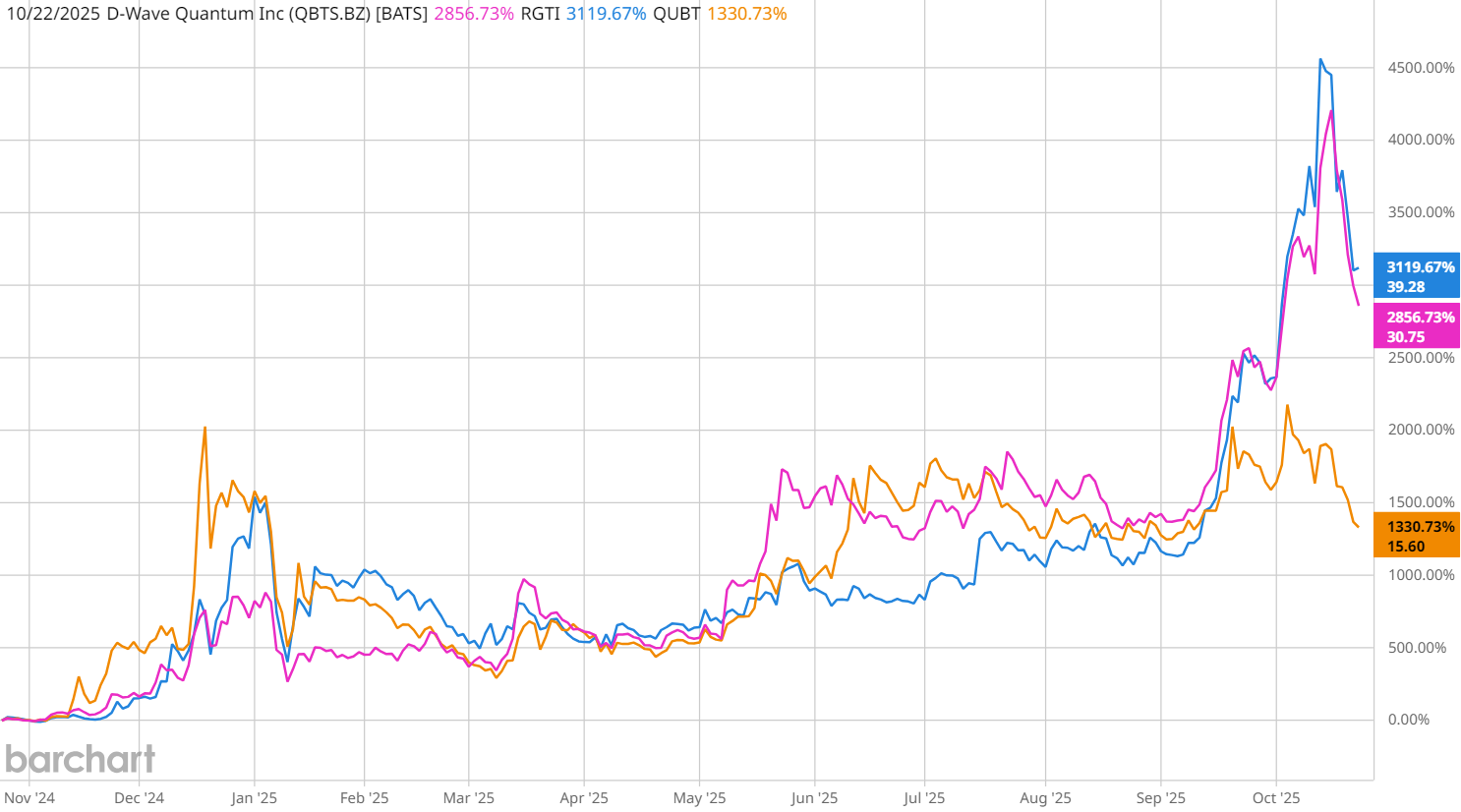Click the 3500.00% axis label
Viewport: 1461px width, 812px height.
(1421, 212)
